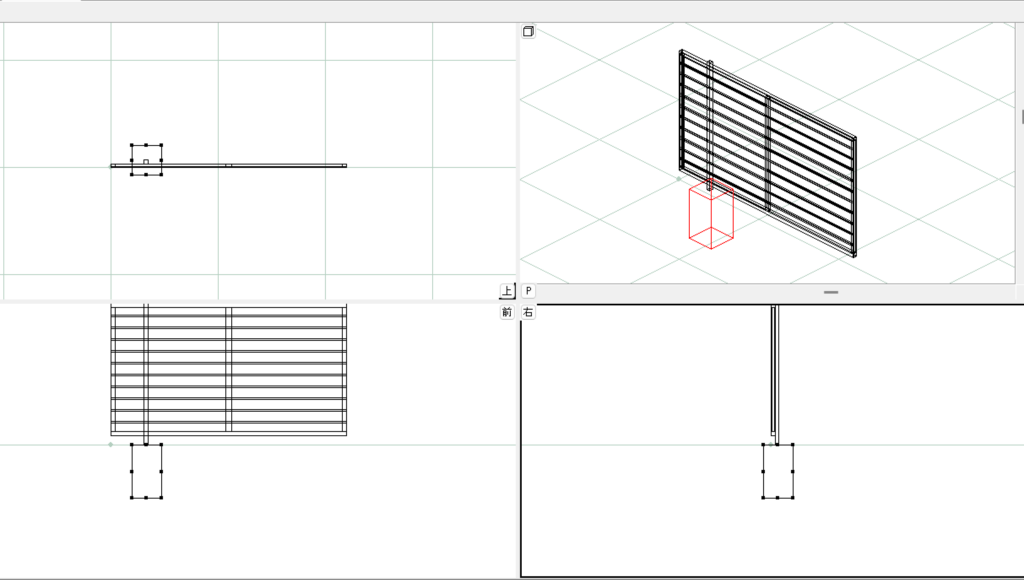
Task: Click top-left selection handle in top view
Action: point(132,146)
